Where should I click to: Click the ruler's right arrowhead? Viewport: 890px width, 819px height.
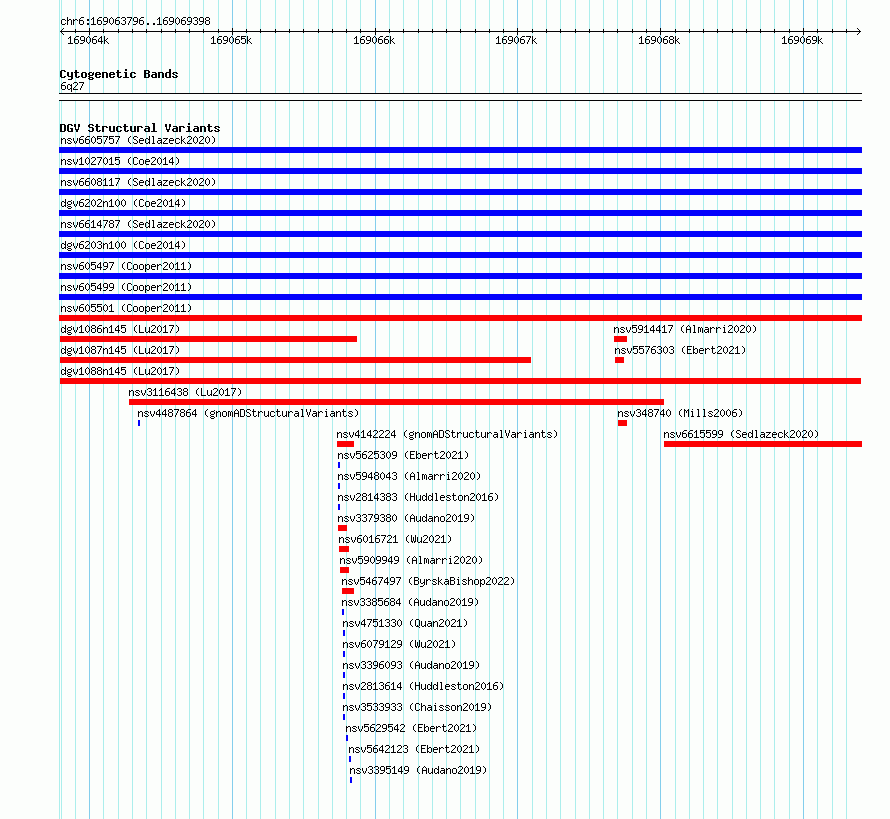click(859, 32)
